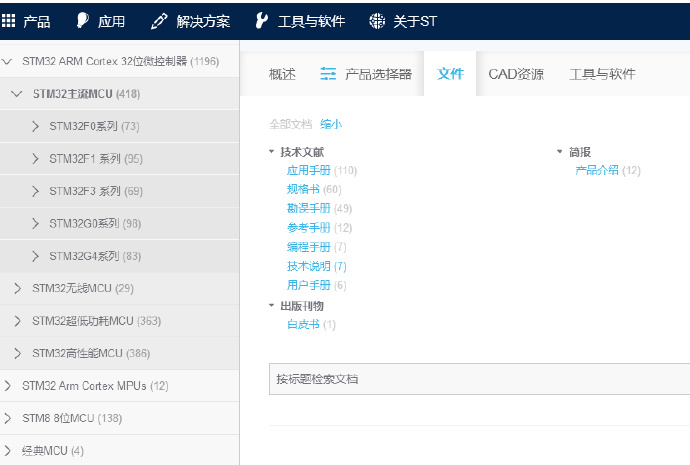
Task: Click the 简报 heading text
Action: [580, 152]
